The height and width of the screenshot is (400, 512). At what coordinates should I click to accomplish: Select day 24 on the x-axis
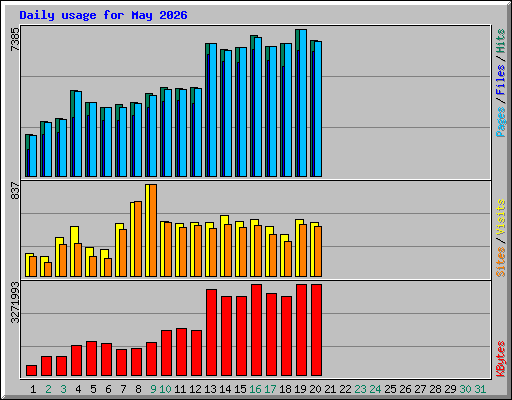coord(375,389)
